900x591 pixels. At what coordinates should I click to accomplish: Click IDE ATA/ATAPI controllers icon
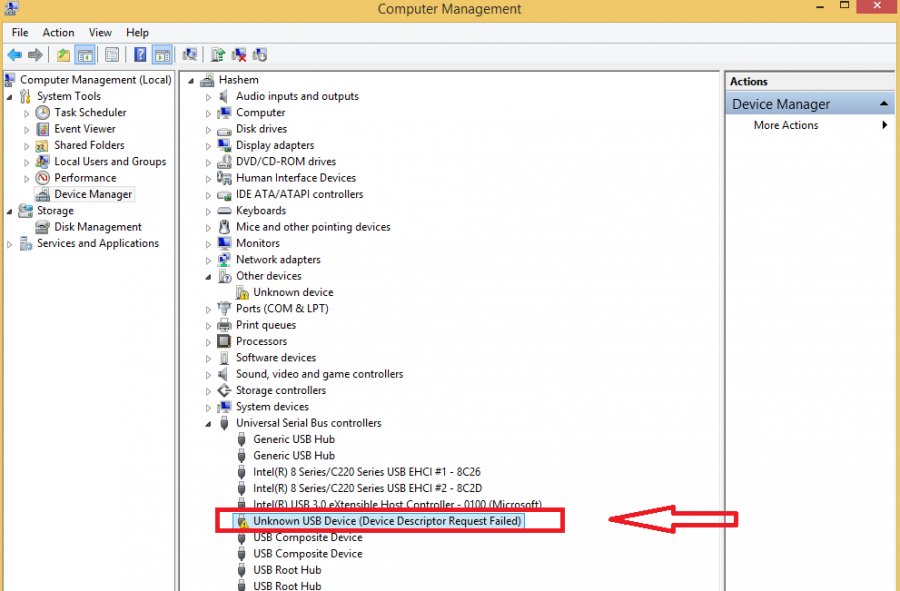[224, 195]
